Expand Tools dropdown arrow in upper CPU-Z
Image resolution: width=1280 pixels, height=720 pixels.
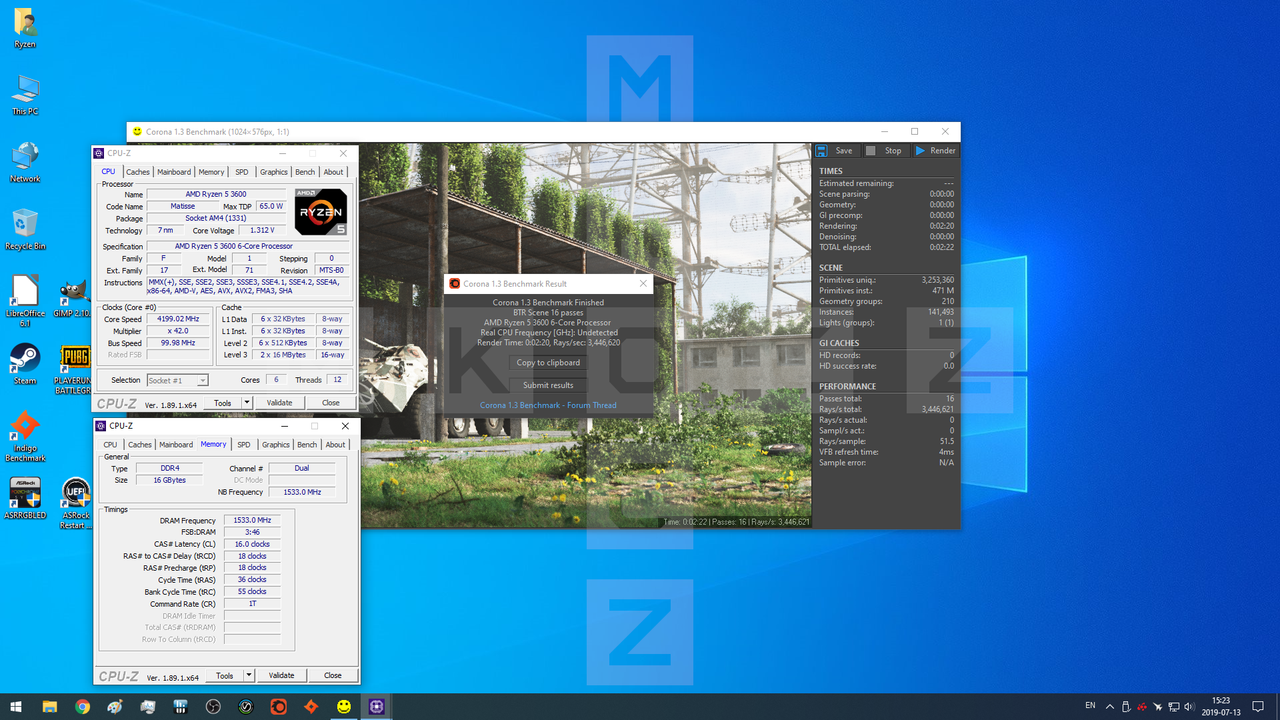point(246,403)
